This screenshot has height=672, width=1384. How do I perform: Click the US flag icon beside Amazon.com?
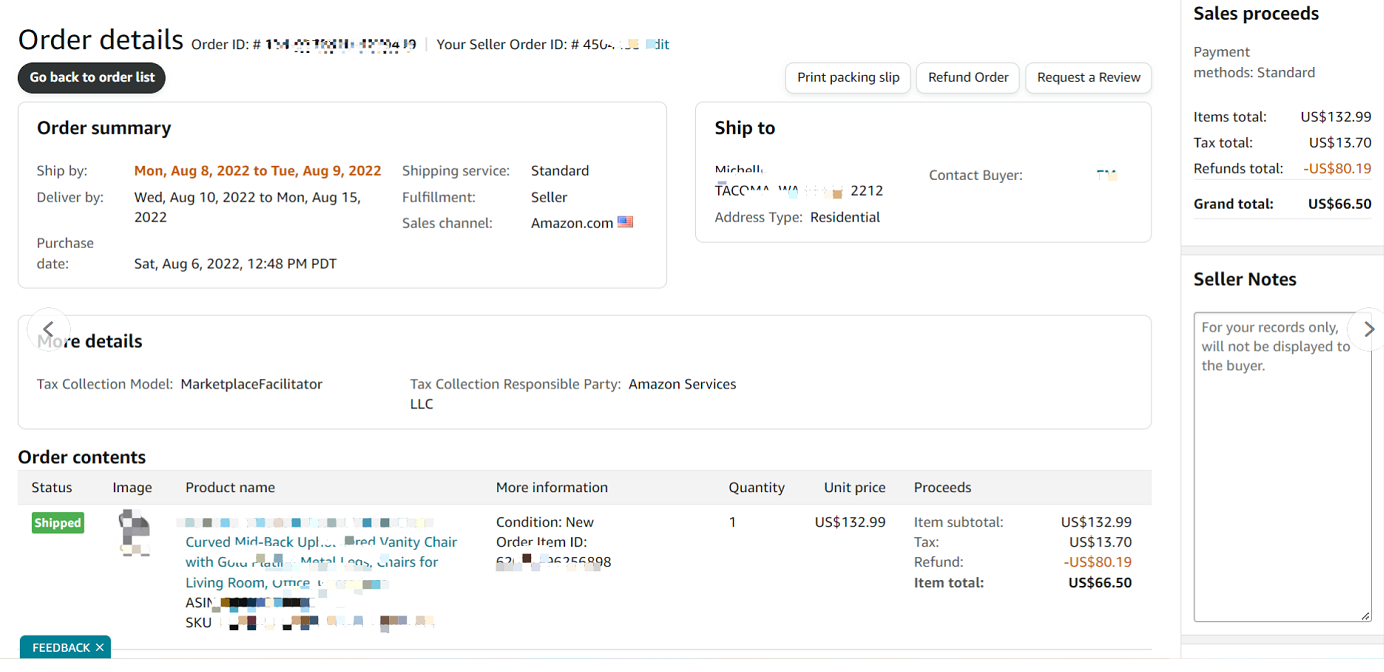[x=626, y=223]
